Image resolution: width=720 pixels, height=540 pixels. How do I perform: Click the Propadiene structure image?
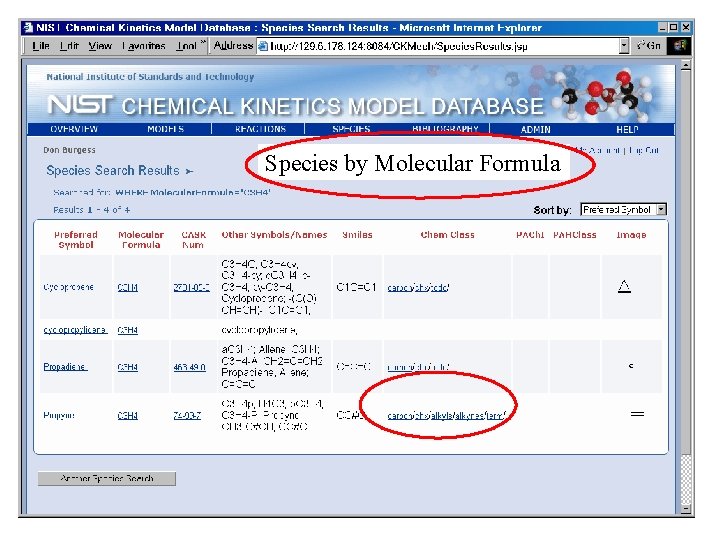point(631,366)
